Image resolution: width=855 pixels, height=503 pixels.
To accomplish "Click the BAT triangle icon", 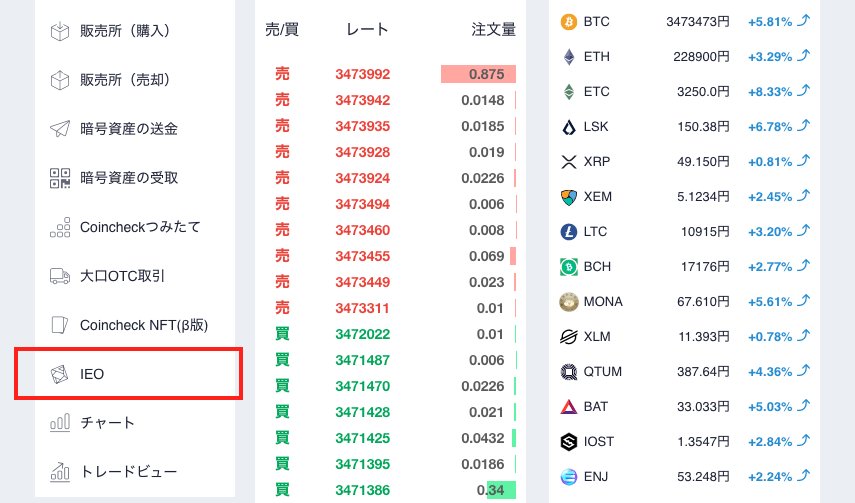I will coord(569,406).
